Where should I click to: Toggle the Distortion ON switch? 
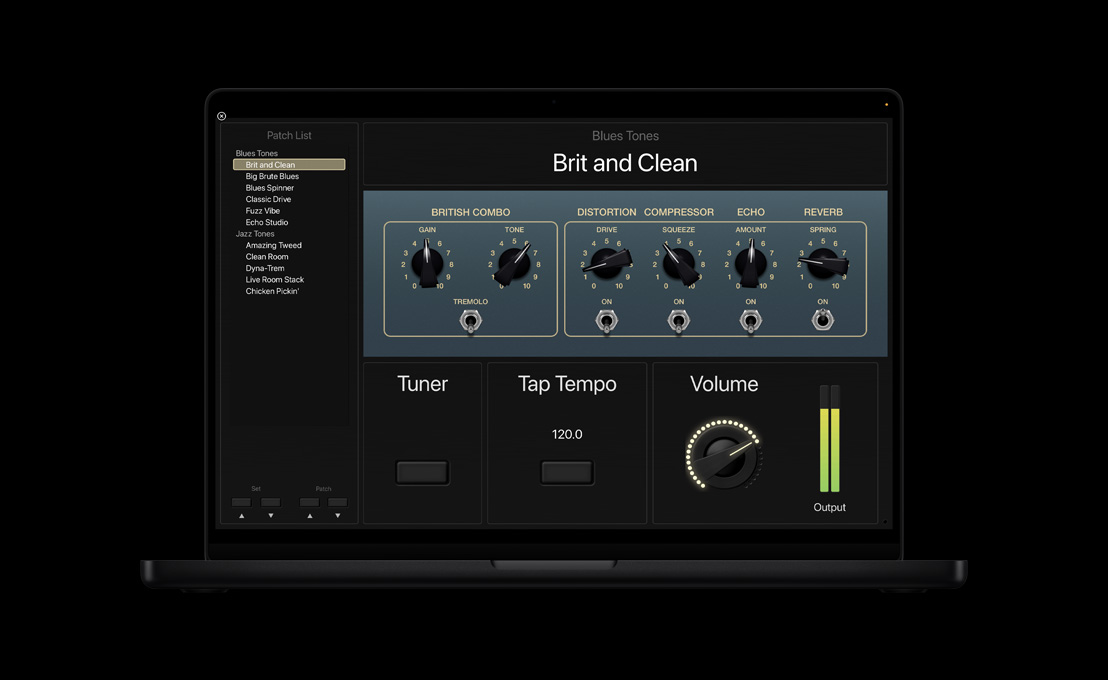606,320
